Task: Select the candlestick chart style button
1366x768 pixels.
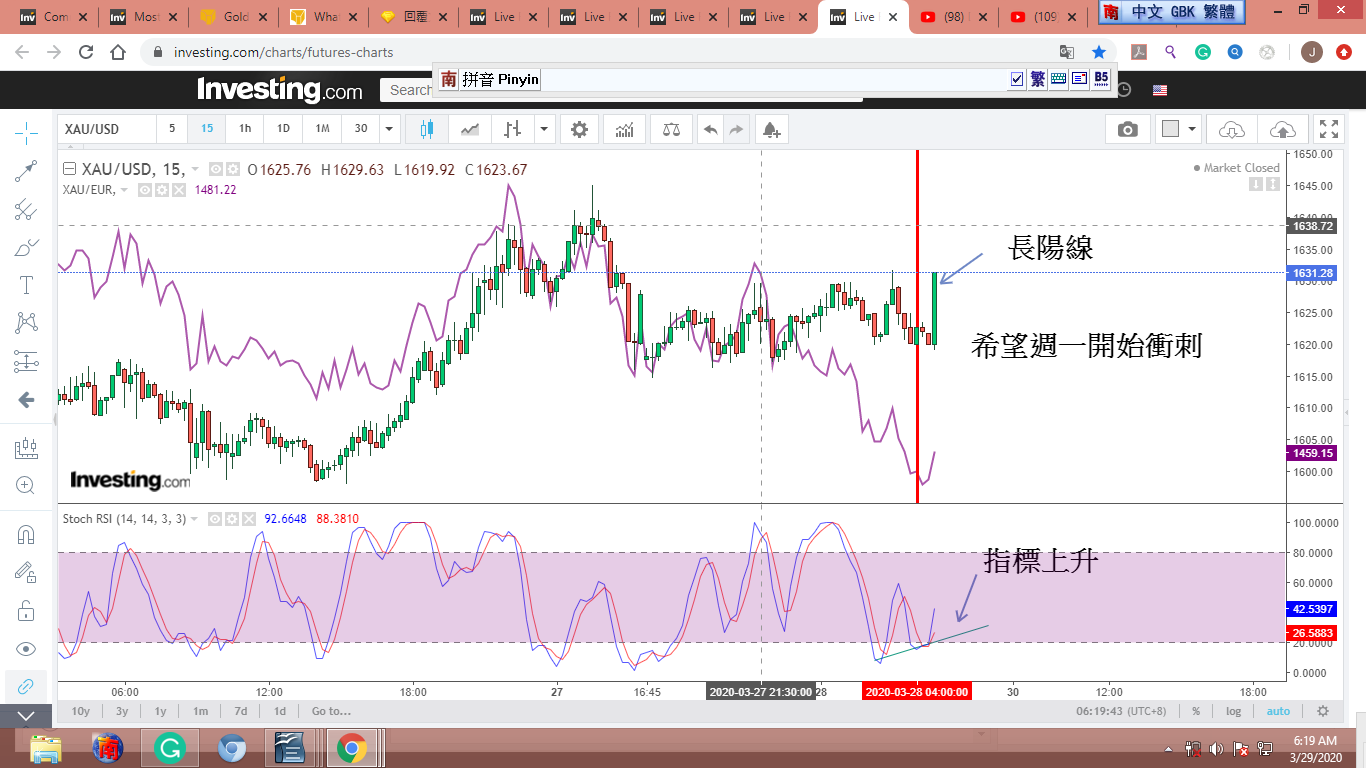Action: (x=428, y=129)
